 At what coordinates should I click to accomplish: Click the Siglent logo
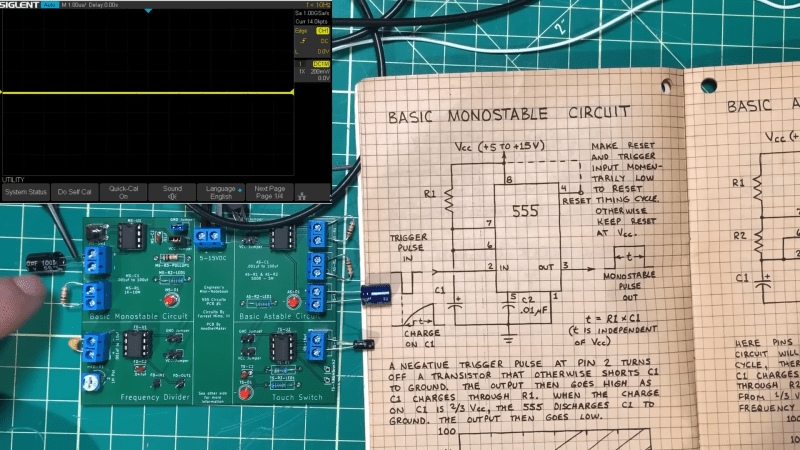(20, 5)
